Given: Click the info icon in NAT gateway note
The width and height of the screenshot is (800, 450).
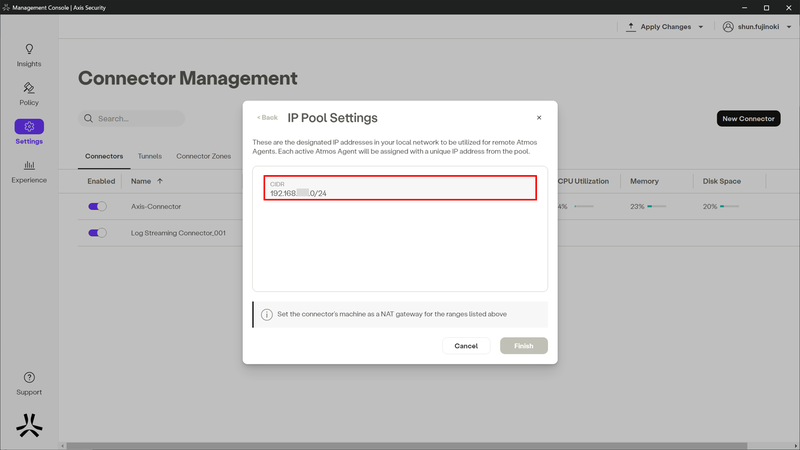Looking at the screenshot, I should tap(266, 314).
